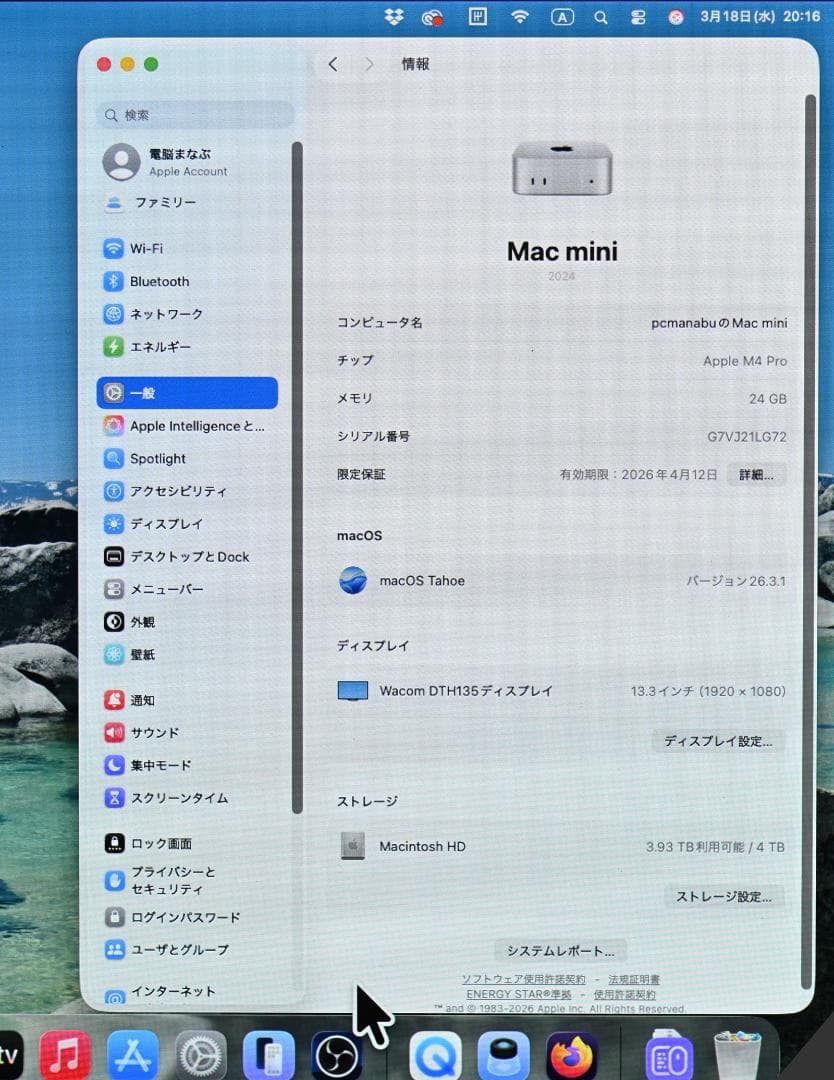
Task: Select Bluetooth in the sidebar
Action: point(158,282)
